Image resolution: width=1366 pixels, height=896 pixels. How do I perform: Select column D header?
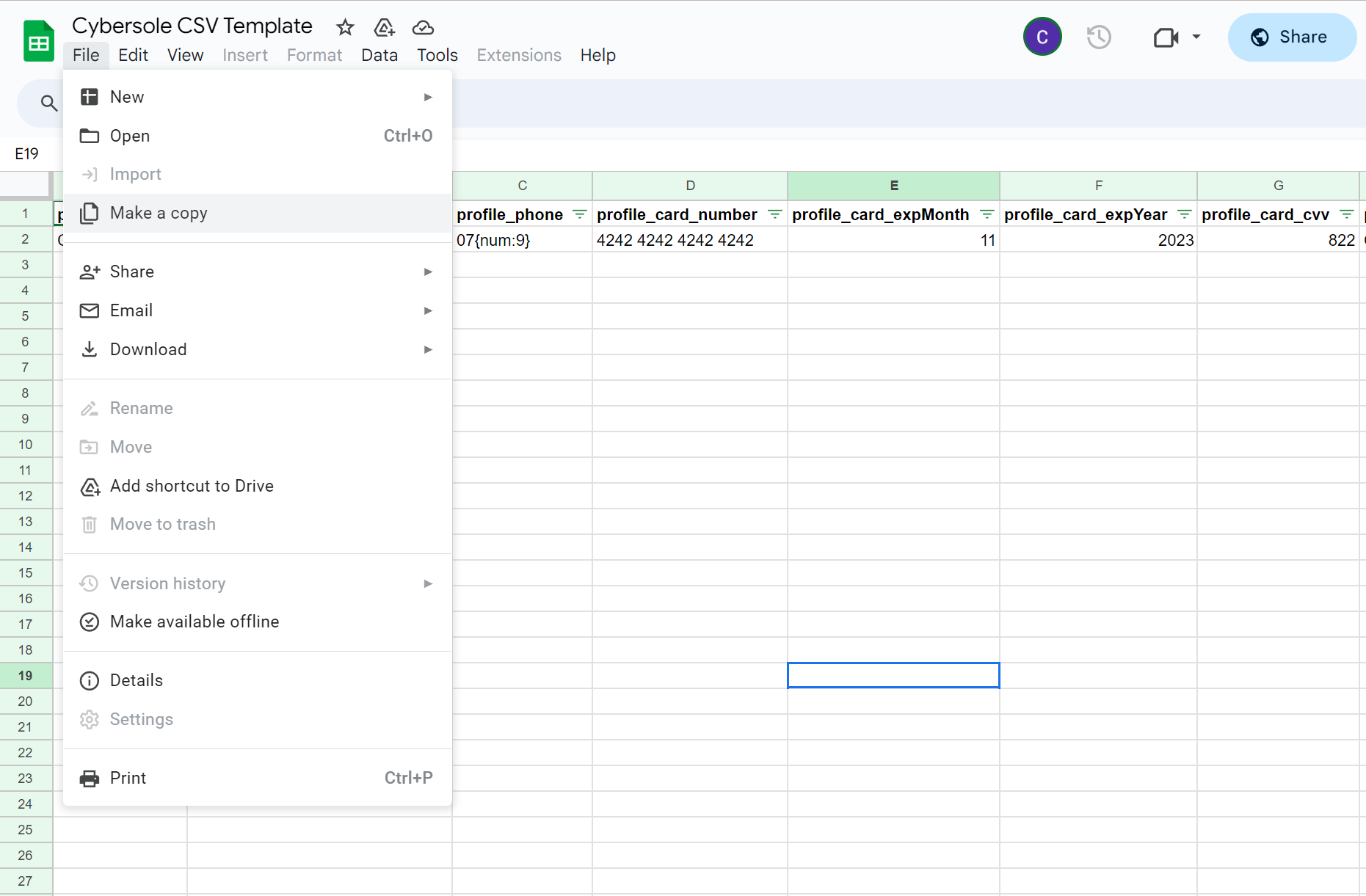690,186
